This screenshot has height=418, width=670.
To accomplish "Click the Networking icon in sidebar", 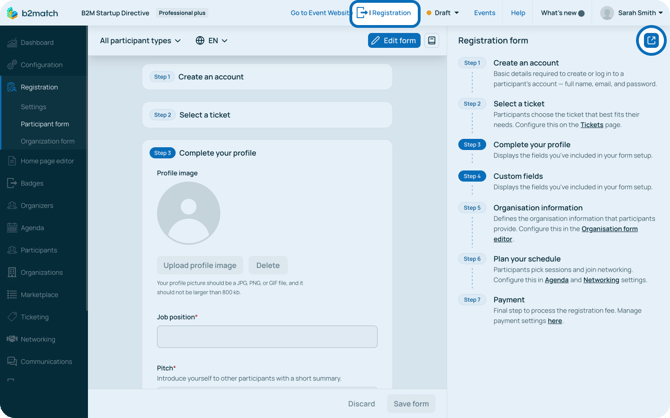I will pyautogui.click(x=12, y=339).
